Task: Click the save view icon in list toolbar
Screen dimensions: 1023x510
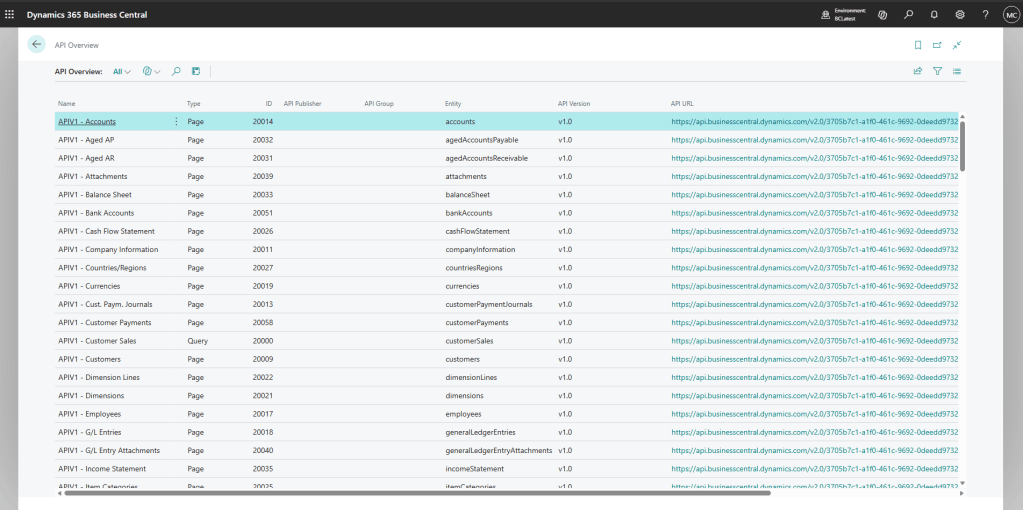Action: [196, 72]
